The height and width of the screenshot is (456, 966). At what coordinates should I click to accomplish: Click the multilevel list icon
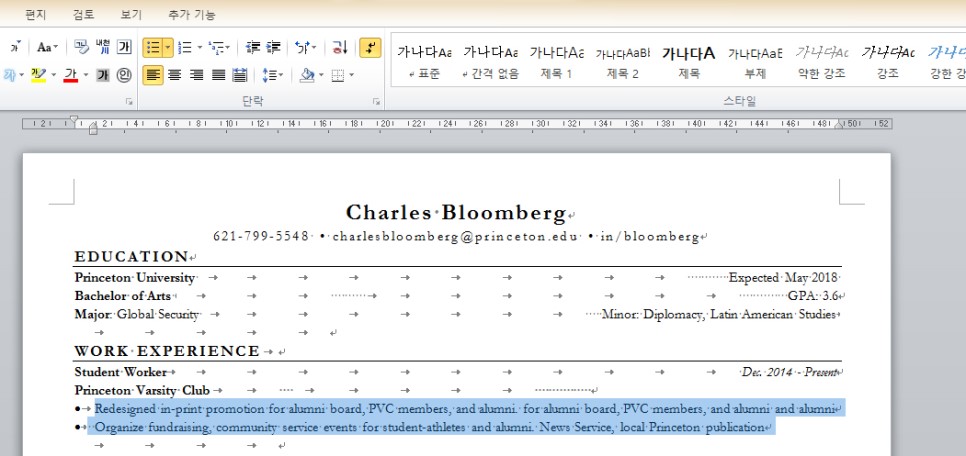tap(217, 47)
